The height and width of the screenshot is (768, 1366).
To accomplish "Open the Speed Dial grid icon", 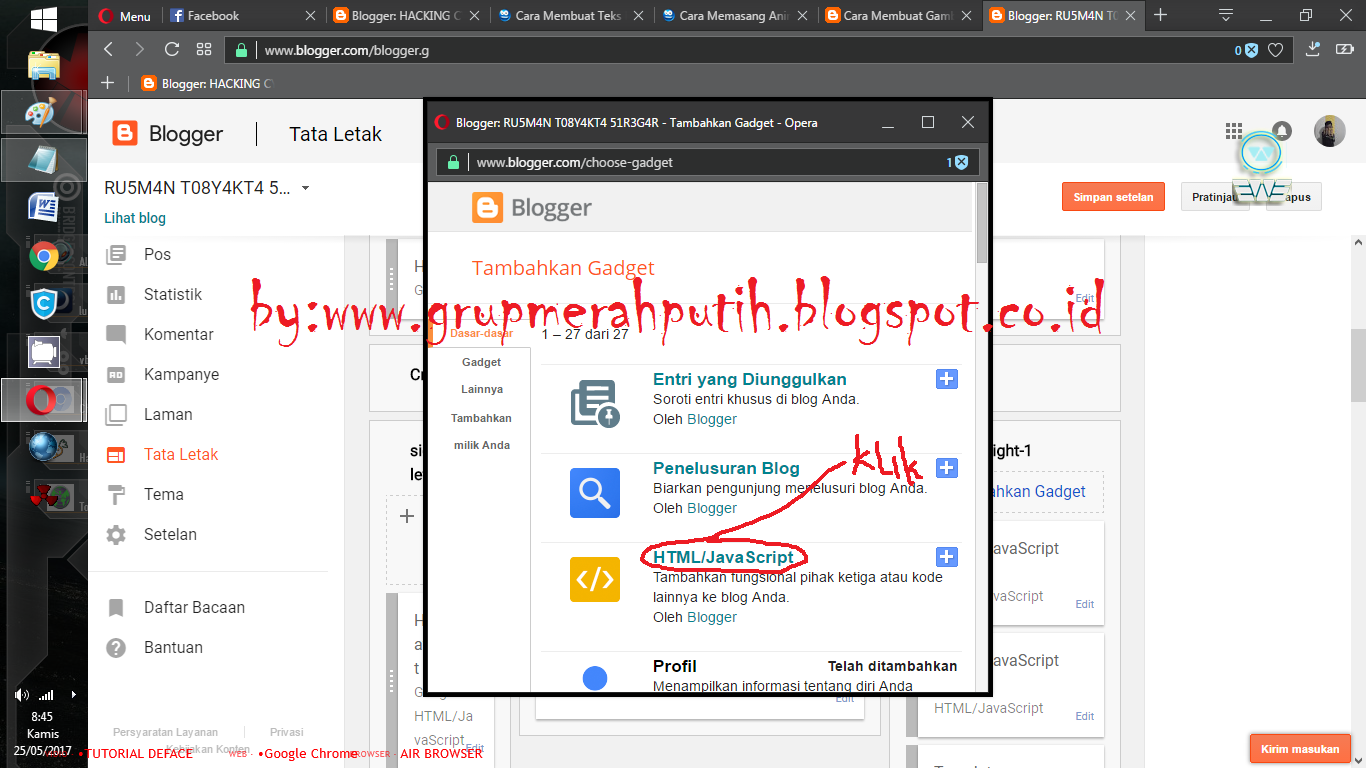I will [x=203, y=49].
